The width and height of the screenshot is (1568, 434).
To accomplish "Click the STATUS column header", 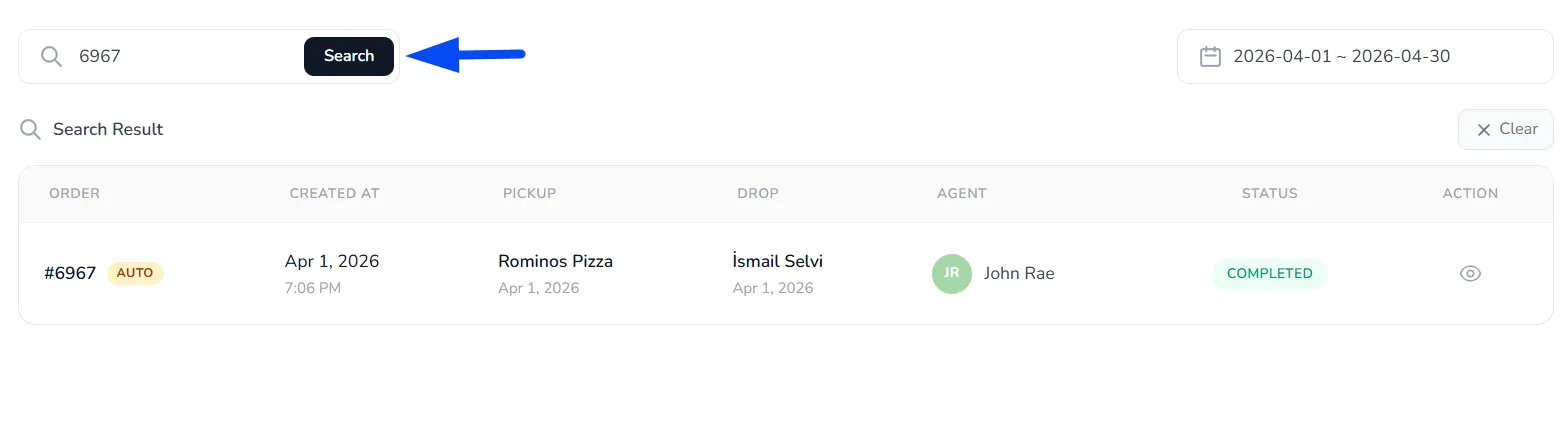I will click(1269, 193).
